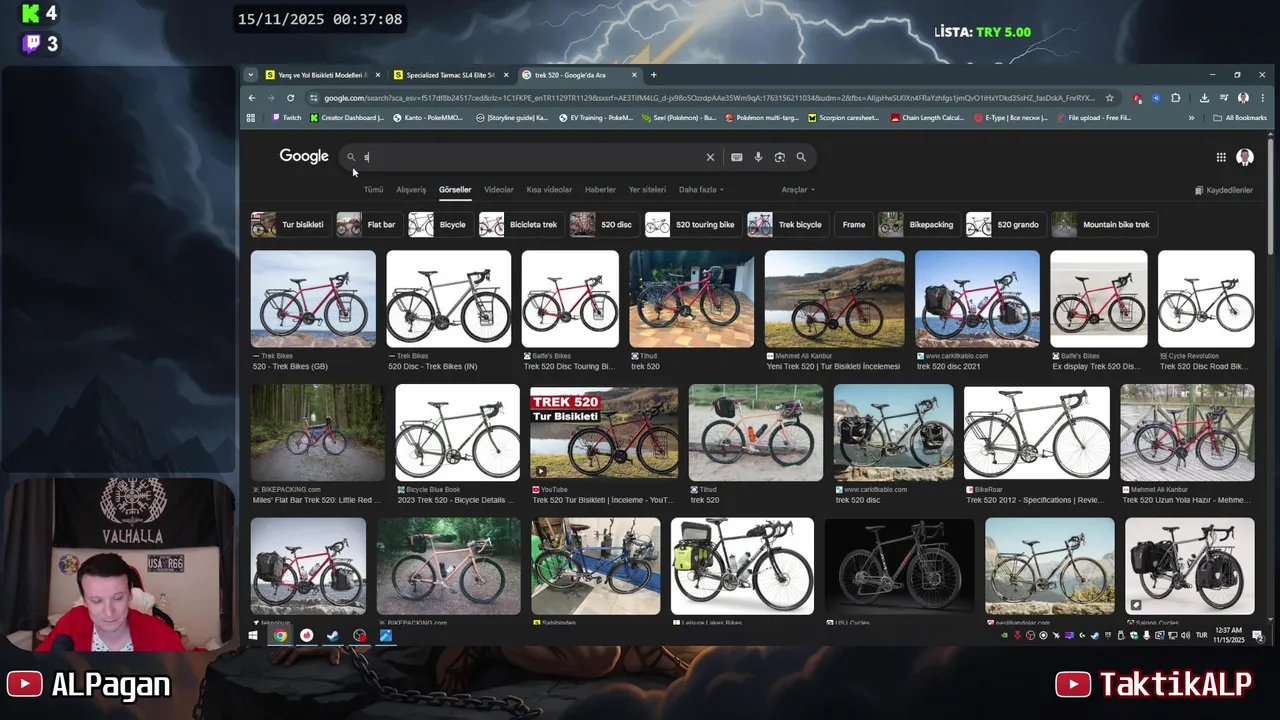The width and height of the screenshot is (1280, 720).
Task: Open Google account profile picture
Action: point(1245,157)
